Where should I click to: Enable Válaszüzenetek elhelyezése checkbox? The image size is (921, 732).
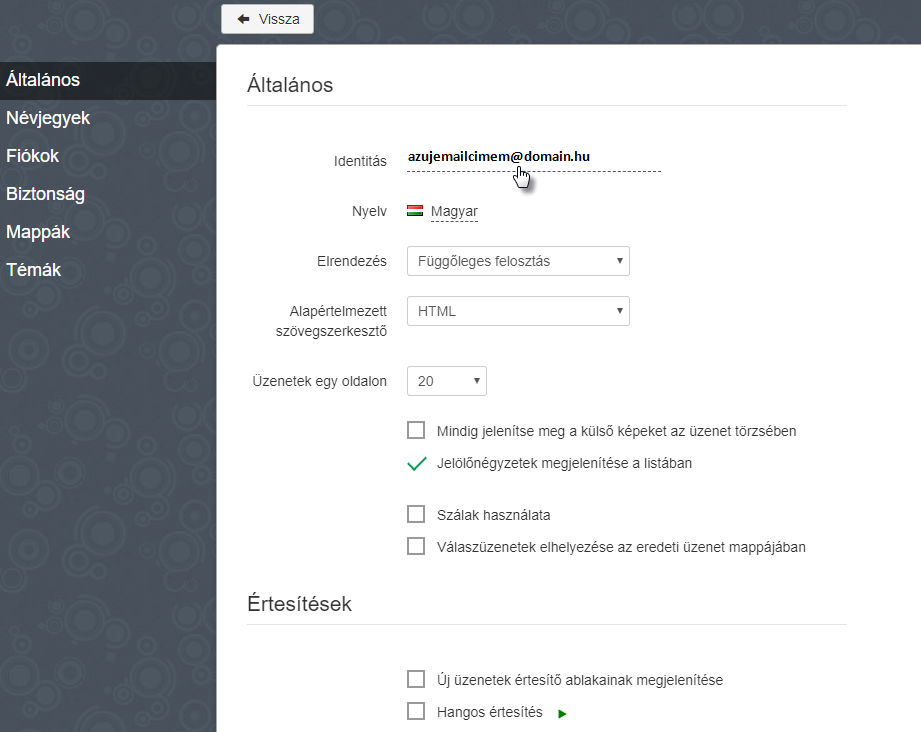pyautogui.click(x=416, y=546)
